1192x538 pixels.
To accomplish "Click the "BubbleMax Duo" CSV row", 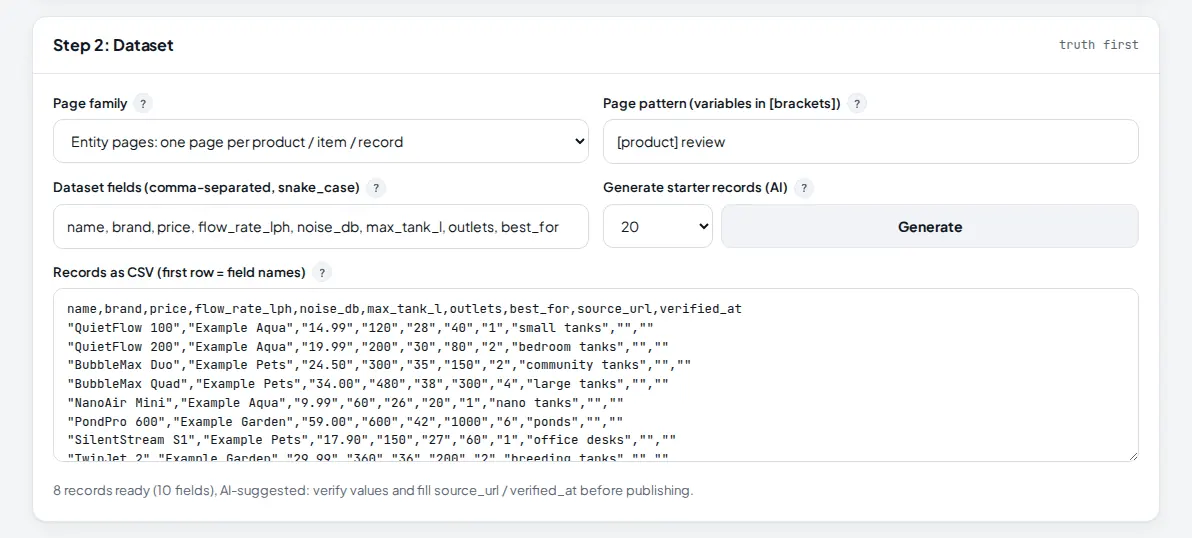I will pyautogui.click(x=379, y=365).
